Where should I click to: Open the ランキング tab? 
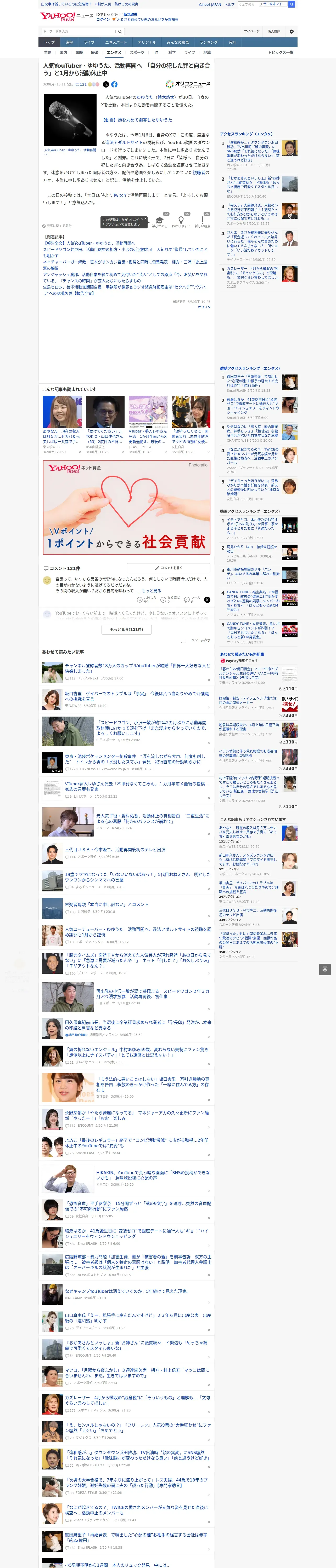[209, 43]
